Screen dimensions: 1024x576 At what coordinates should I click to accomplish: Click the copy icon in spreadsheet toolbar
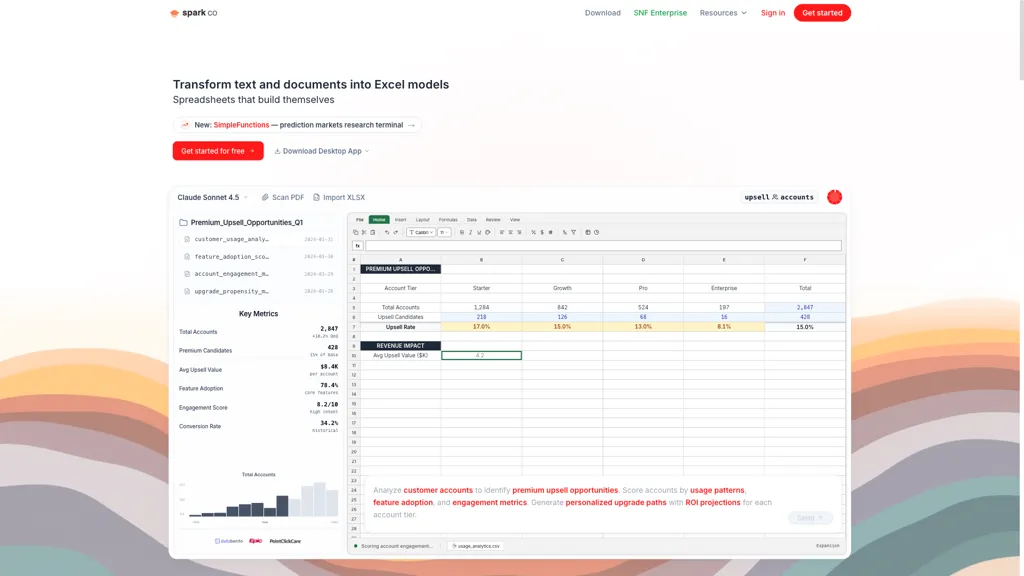click(355, 232)
